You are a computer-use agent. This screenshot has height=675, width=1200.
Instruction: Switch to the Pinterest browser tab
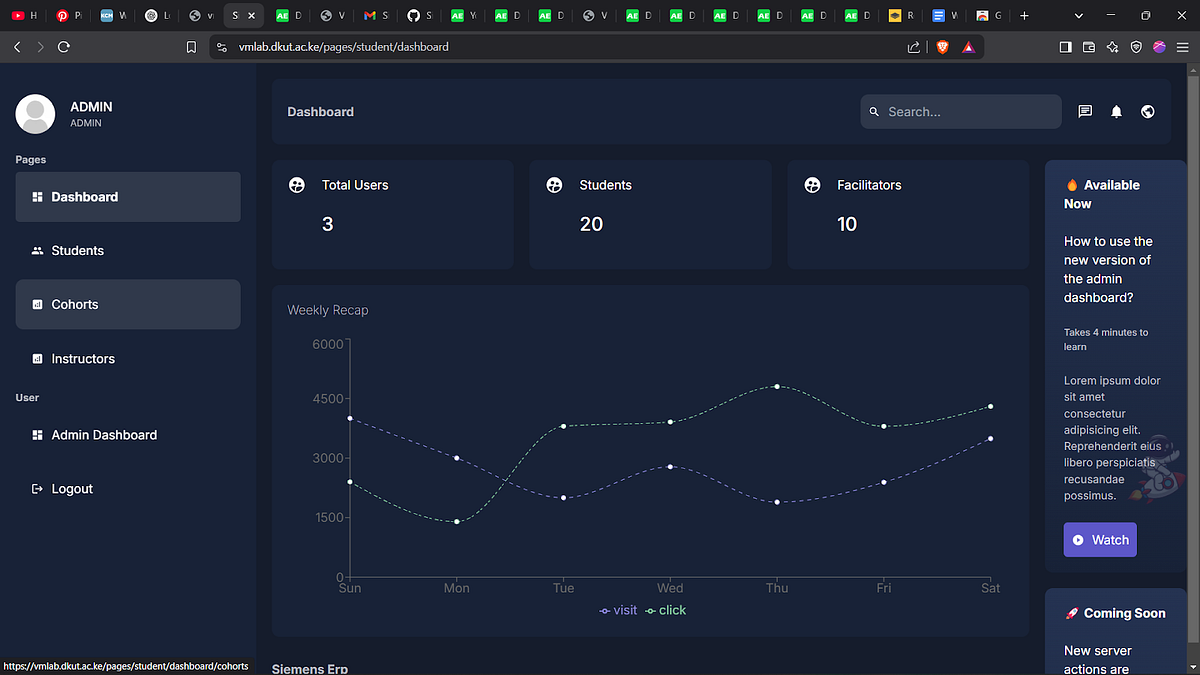(69, 16)
